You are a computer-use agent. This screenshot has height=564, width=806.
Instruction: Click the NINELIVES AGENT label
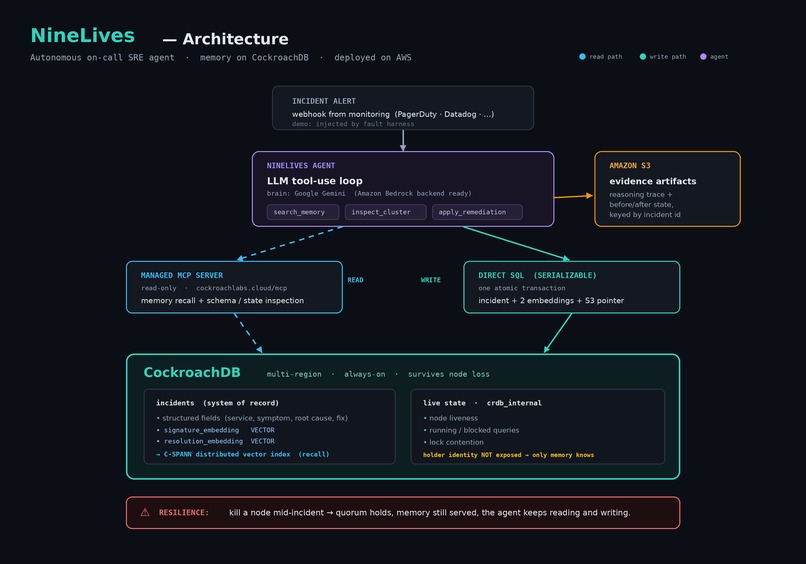pyautogui.click(x=301, y=166)
